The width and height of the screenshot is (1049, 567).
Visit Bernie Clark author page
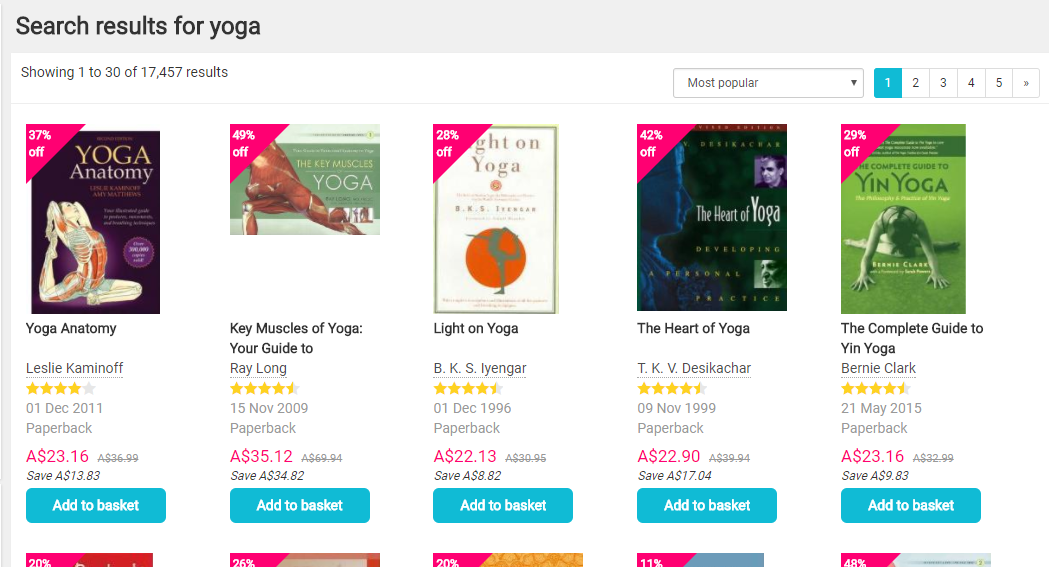pos(879,368)
